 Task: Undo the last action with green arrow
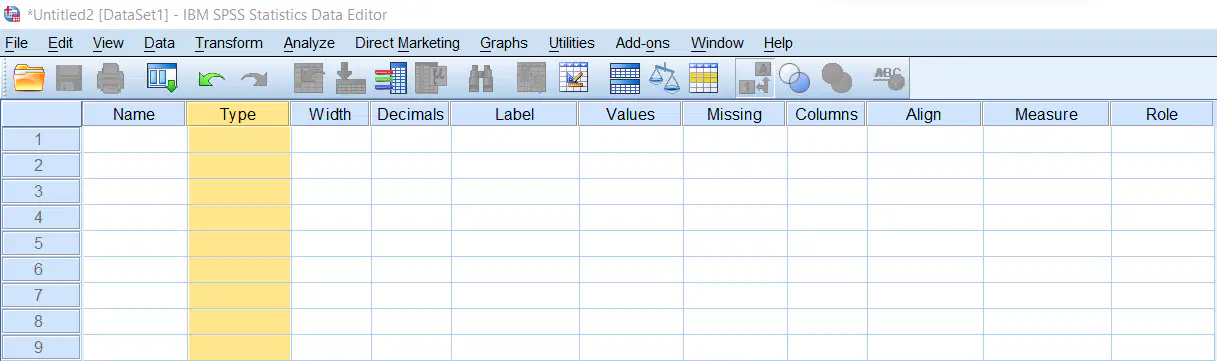(x=211, y=78)
